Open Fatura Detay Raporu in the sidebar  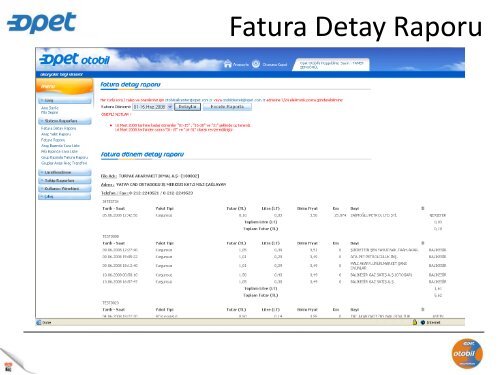[x=59, y=128]
